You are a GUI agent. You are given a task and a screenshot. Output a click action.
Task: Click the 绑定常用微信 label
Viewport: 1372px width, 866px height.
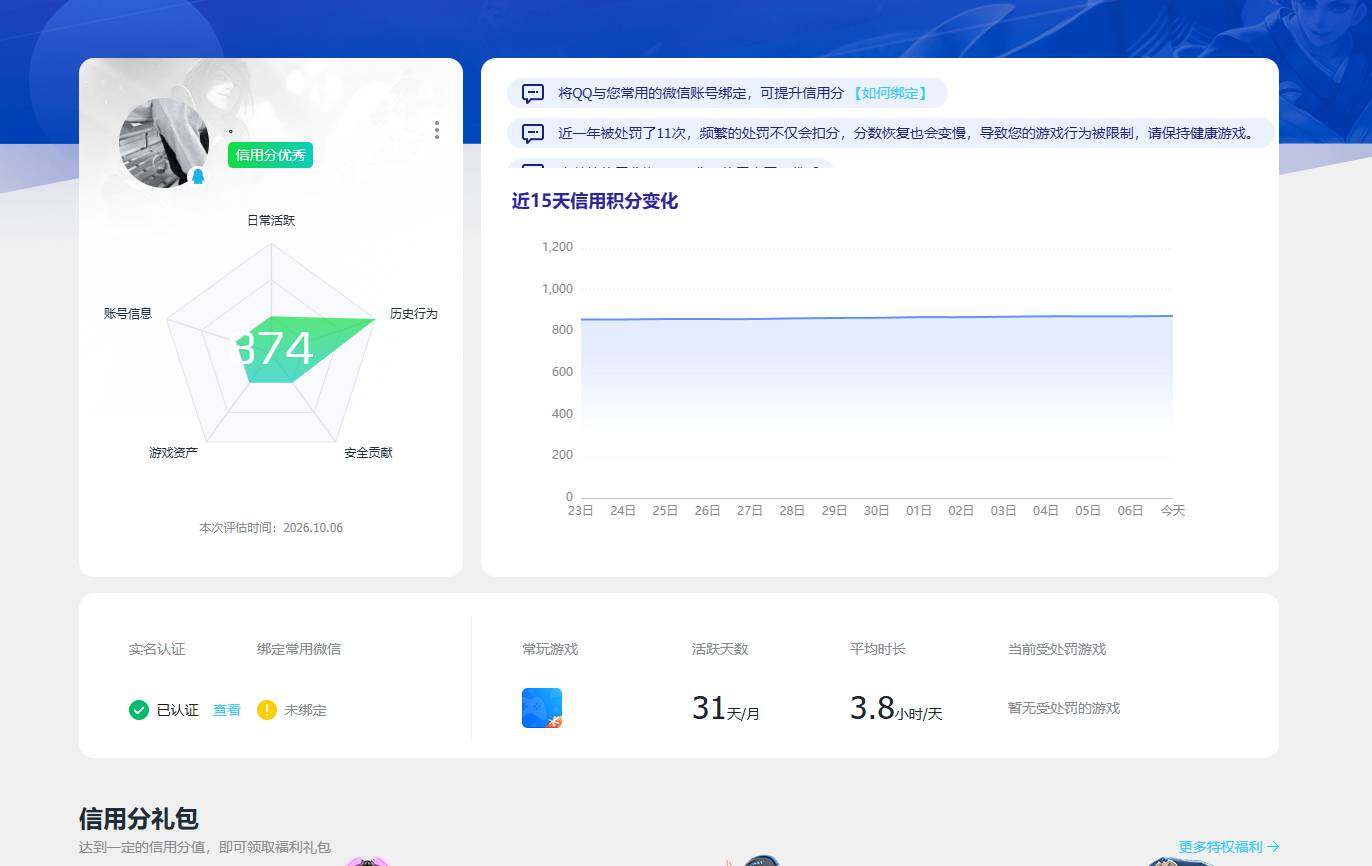(299, 649)
